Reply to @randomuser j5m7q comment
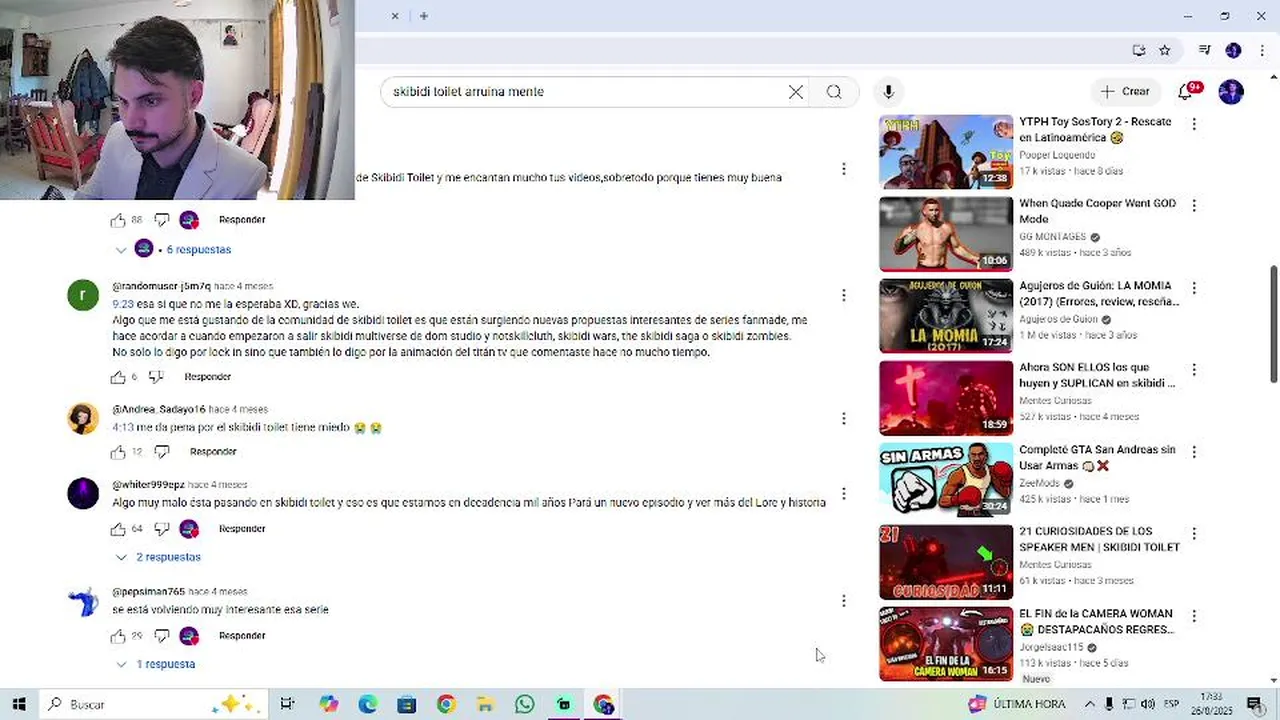 207,377
